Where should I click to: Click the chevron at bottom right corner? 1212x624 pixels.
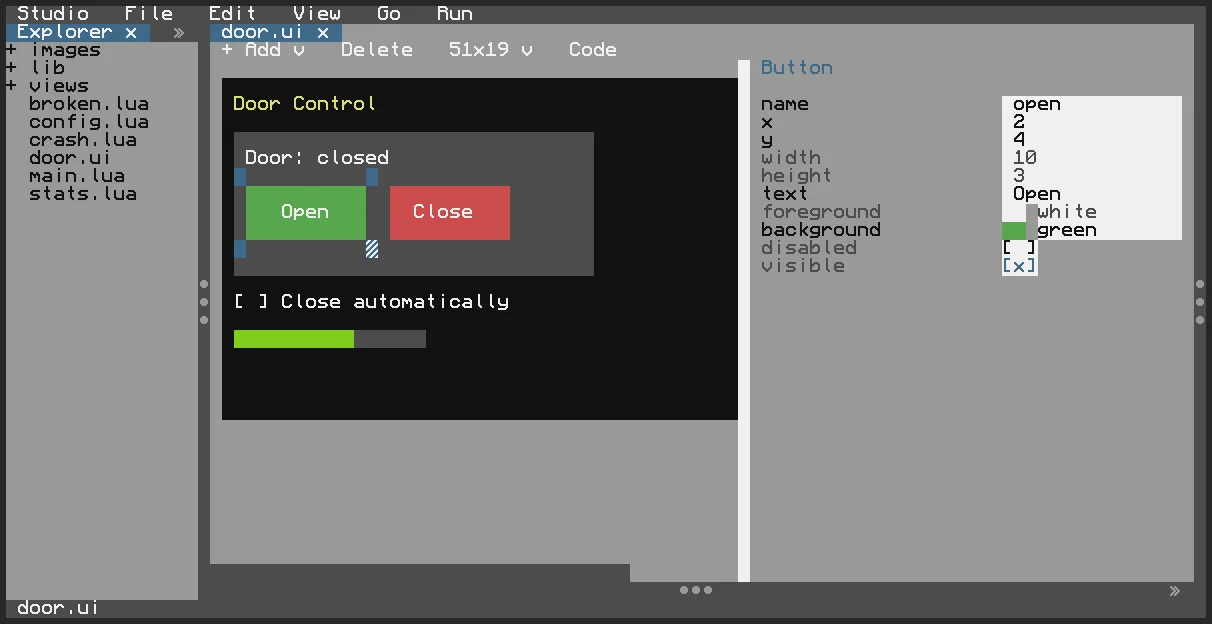[x=1175, y=591]
